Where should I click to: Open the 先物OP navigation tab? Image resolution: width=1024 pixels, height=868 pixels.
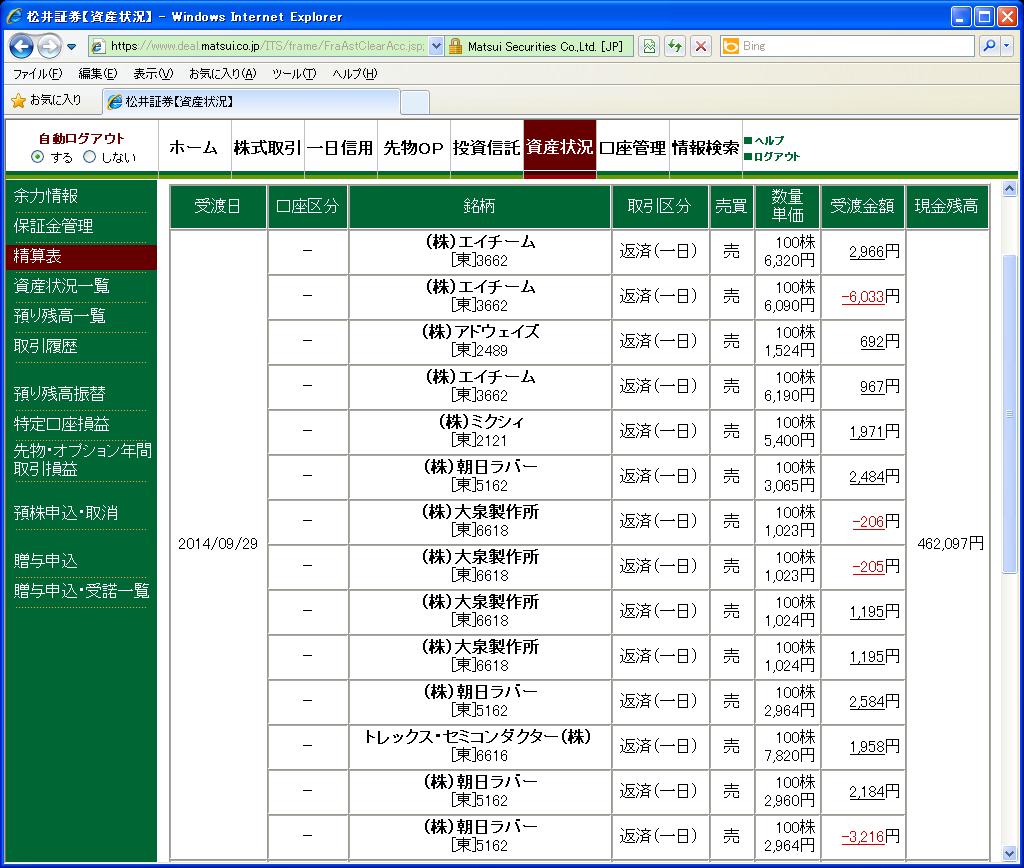[413, 148]
